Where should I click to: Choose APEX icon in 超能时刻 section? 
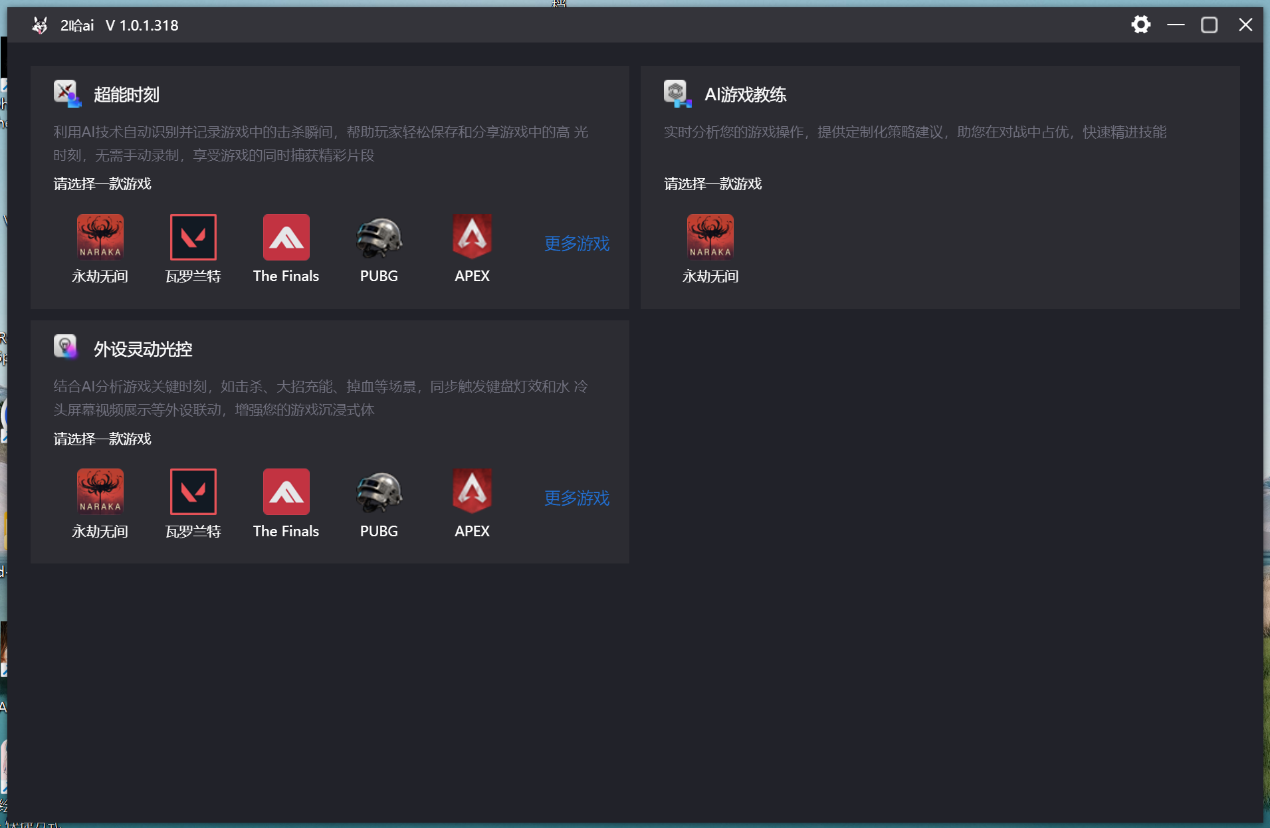pyautogui.click(x=472, y=238)
